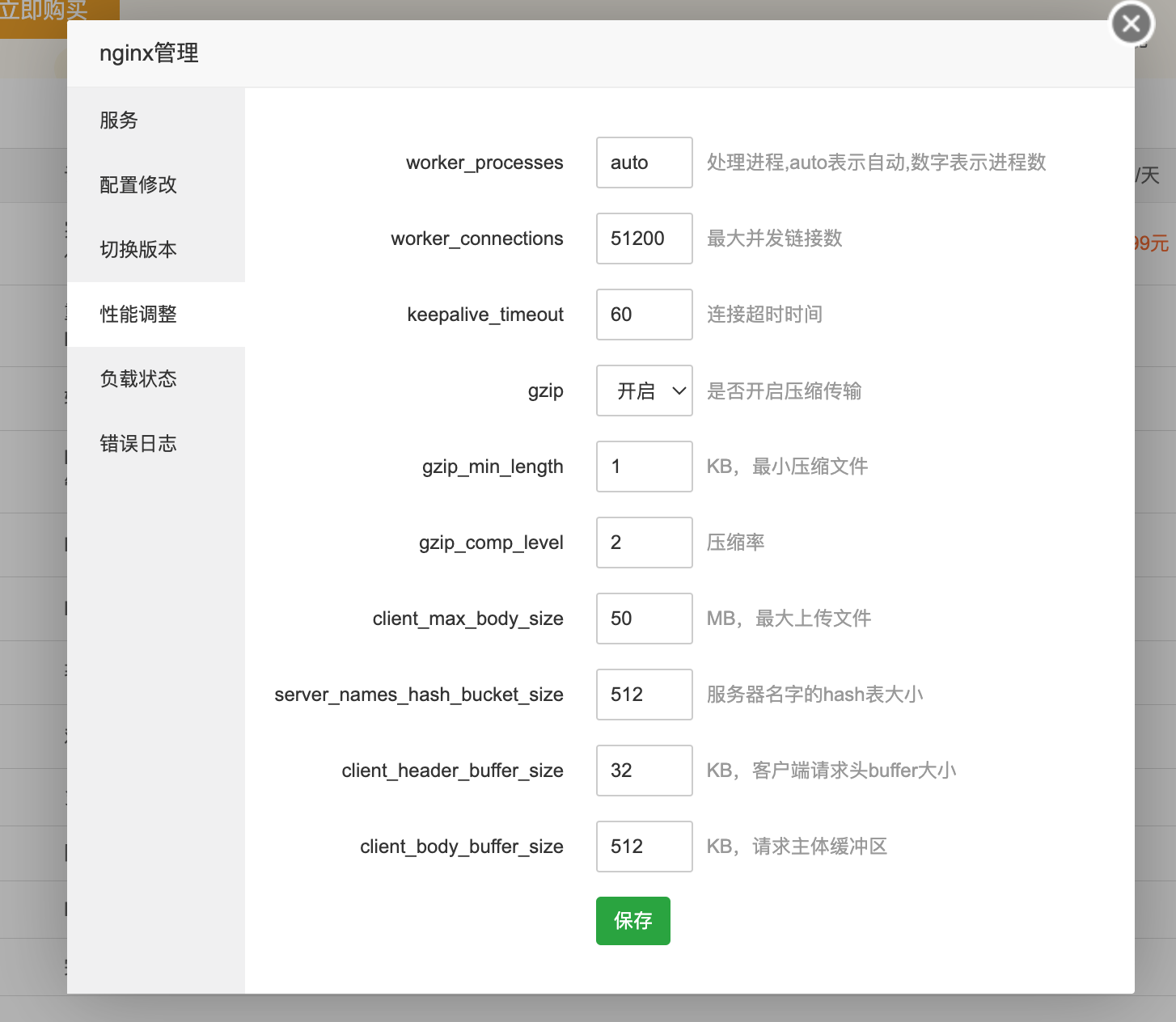Viewport: 1176px width, 1022px height.
Task: Click the client_body_buffer_size label
Action: 462,847
